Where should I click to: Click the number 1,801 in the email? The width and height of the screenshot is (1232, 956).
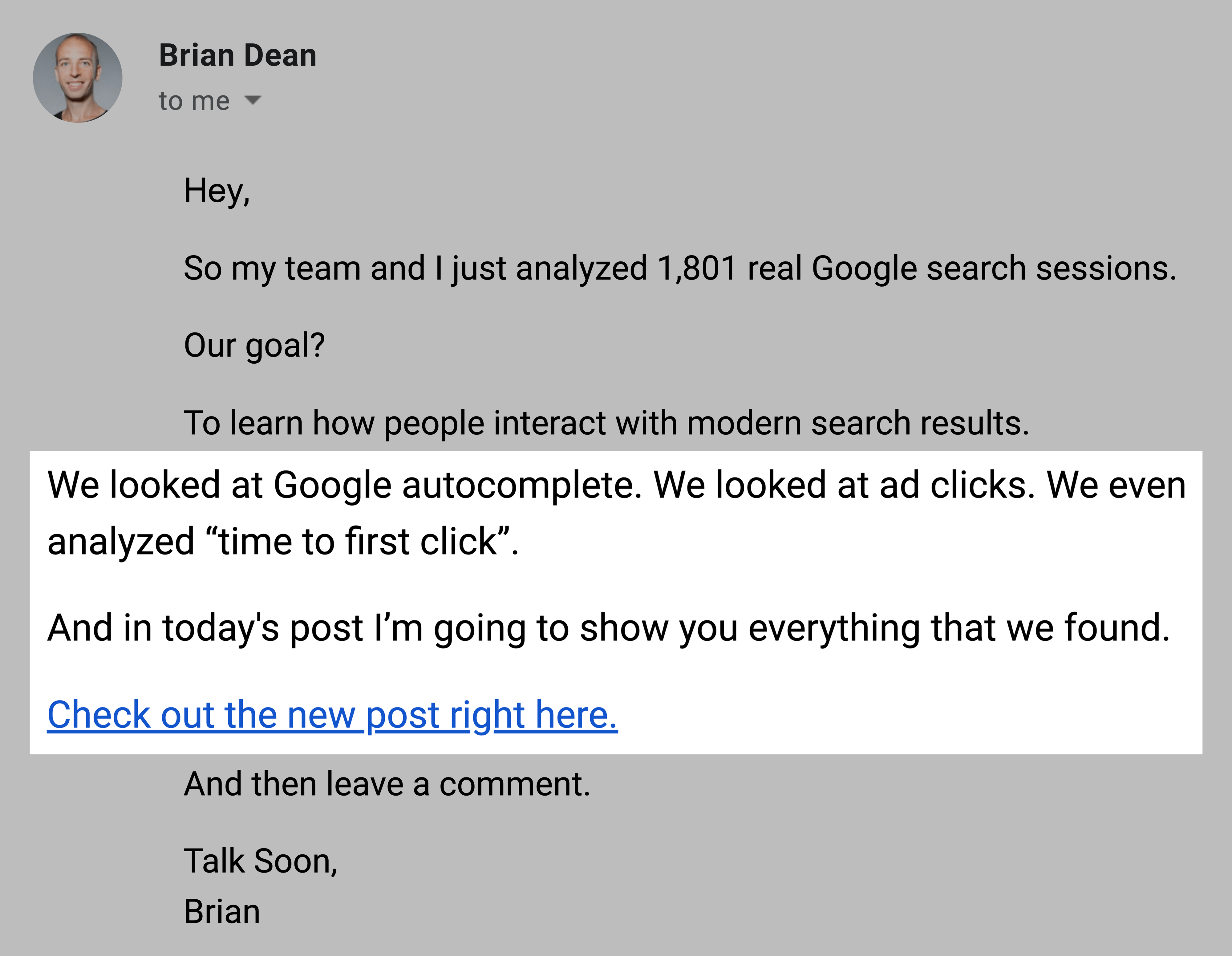pyautogui.click(x=697, y=268)
